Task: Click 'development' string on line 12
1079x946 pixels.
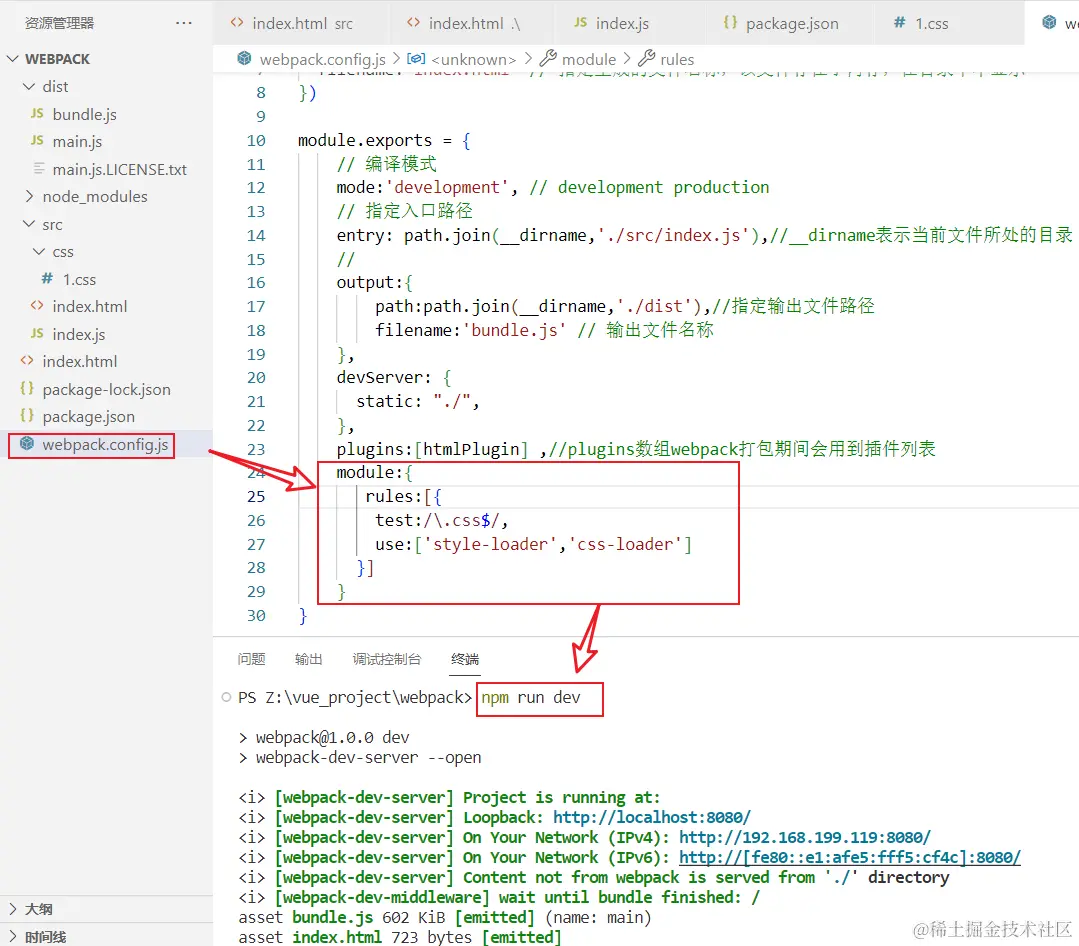Action: (x=447, y=187)
